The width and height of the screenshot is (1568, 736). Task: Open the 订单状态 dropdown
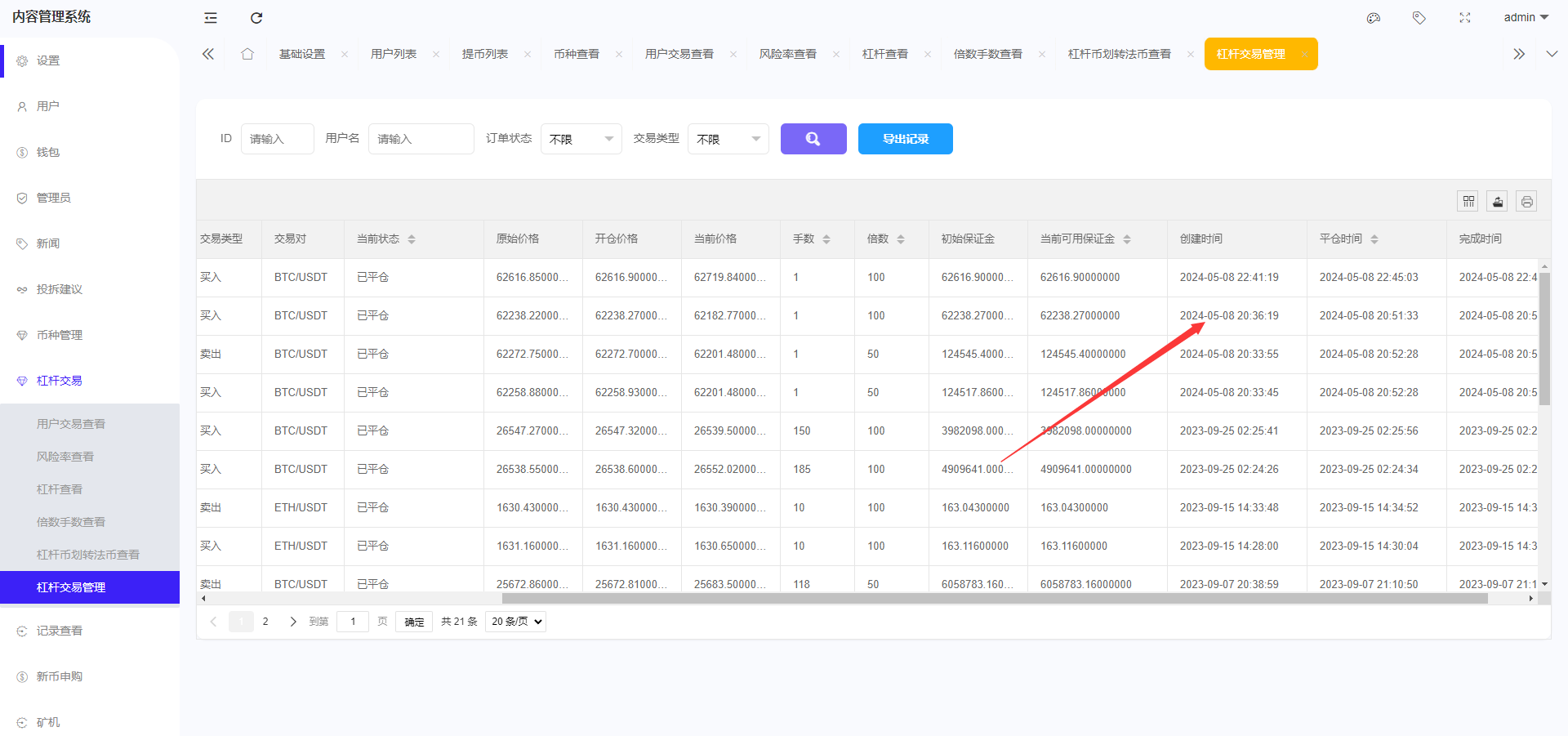point(581,139)
